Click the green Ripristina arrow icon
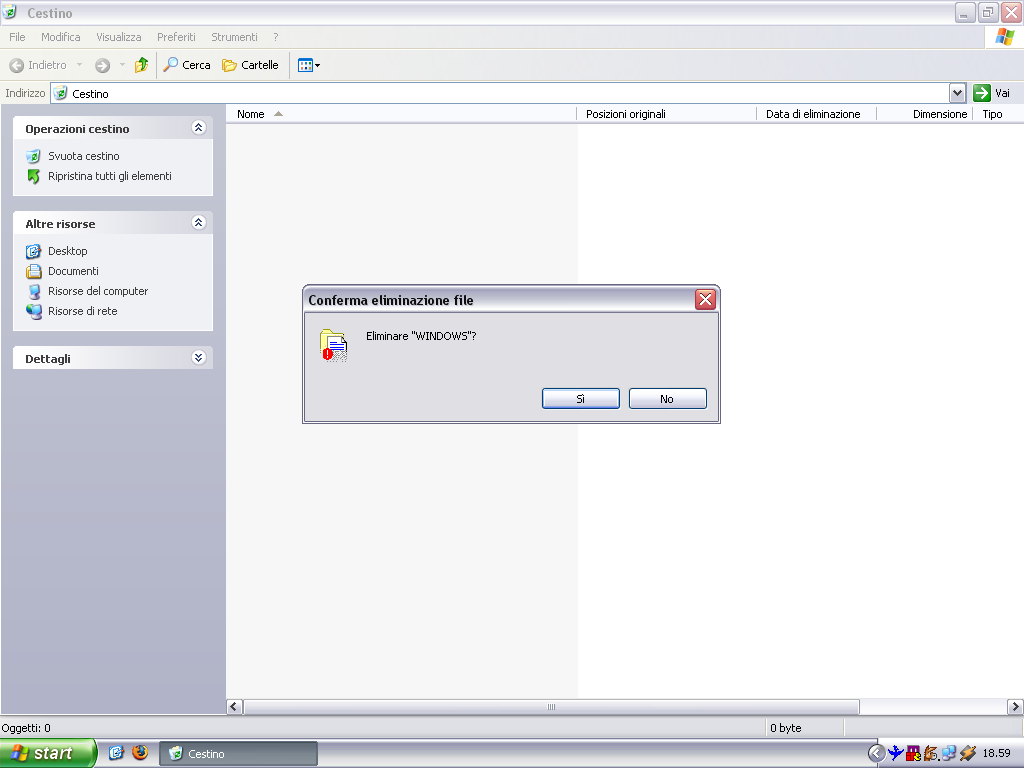This screenshot has width=1024, height=768. pyautogui.click(x=33, y=176)
